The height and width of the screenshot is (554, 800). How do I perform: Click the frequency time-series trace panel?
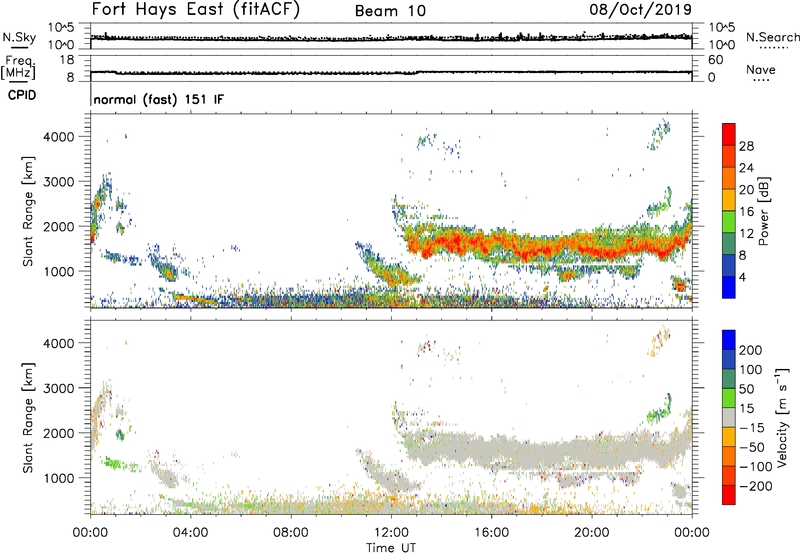(391, 68)
